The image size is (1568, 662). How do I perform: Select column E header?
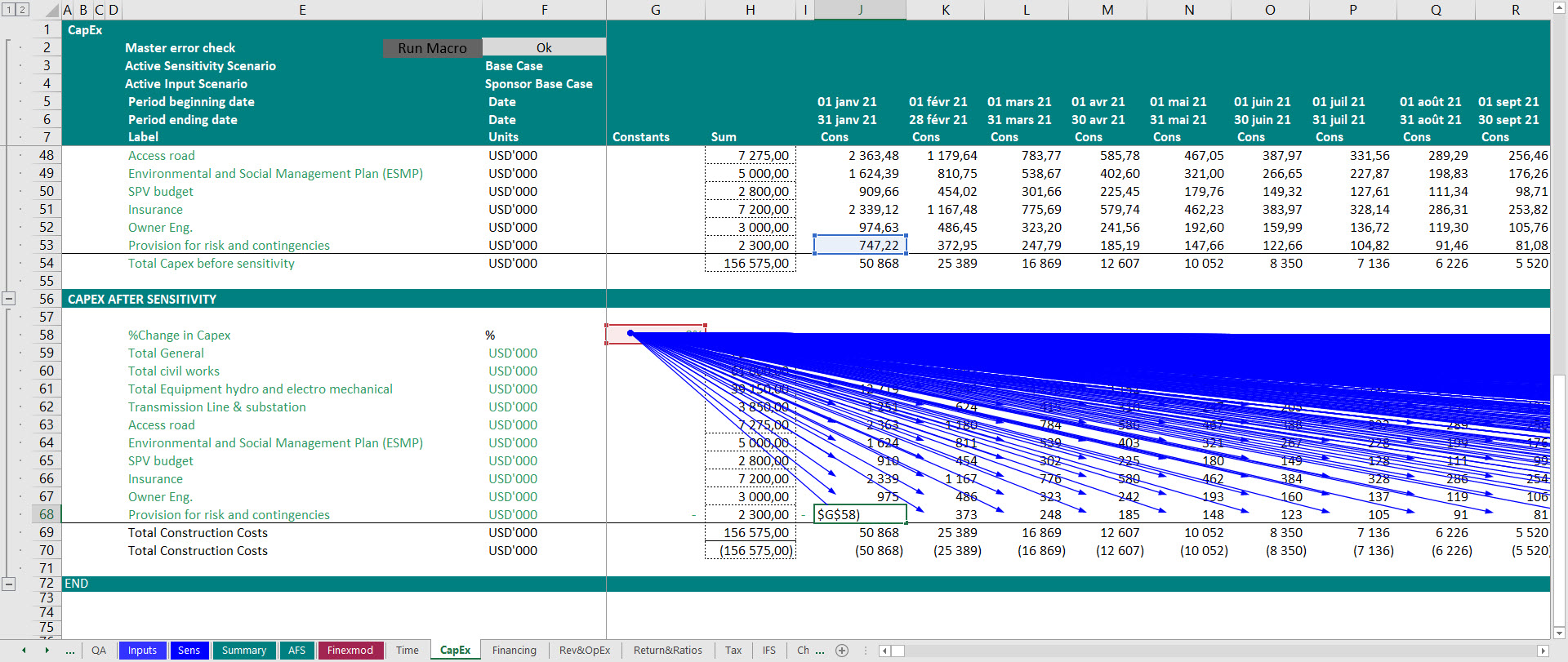point(302,10)
